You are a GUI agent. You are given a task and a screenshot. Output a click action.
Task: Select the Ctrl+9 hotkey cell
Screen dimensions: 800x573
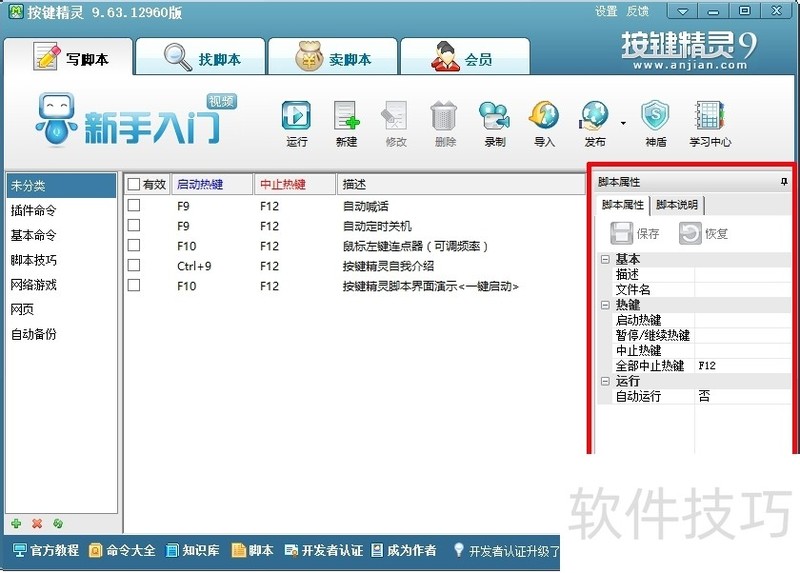pos(194,266)
